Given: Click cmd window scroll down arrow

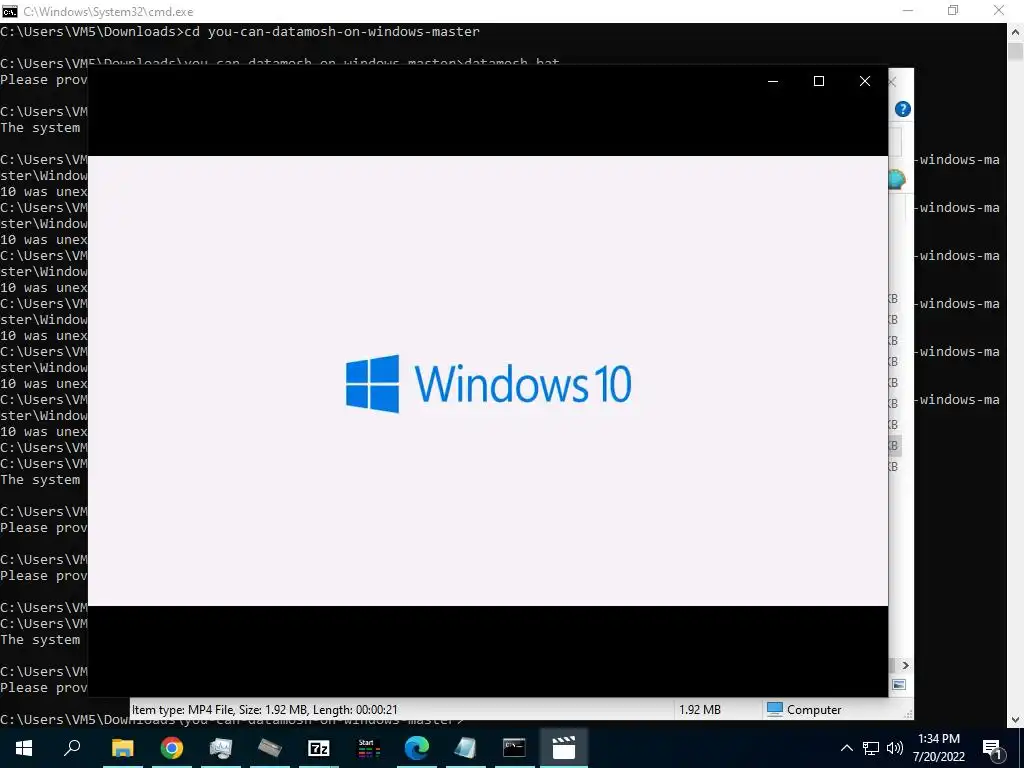Looking at the screenshot, I should (x=1016, y=720).
